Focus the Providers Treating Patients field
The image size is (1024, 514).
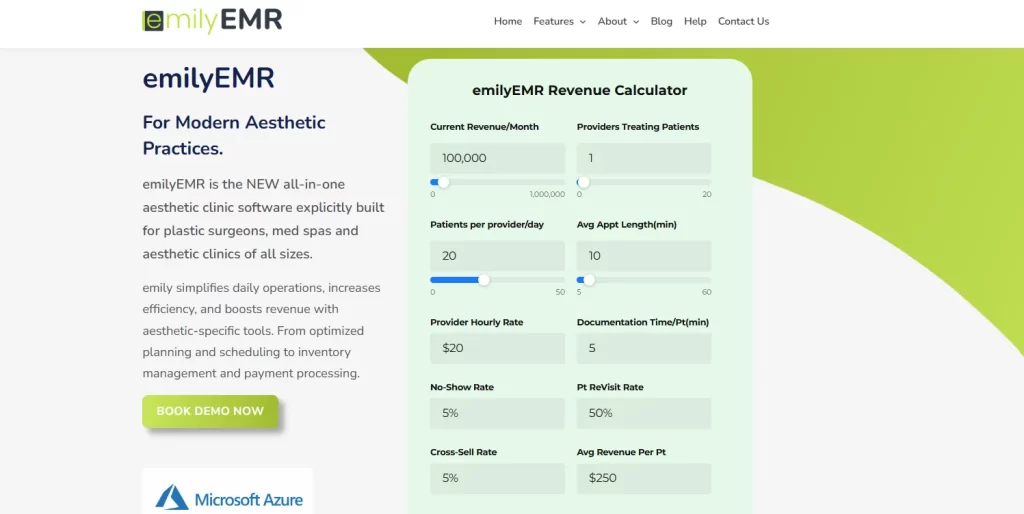pyautogui.click(x=644, y=158)
